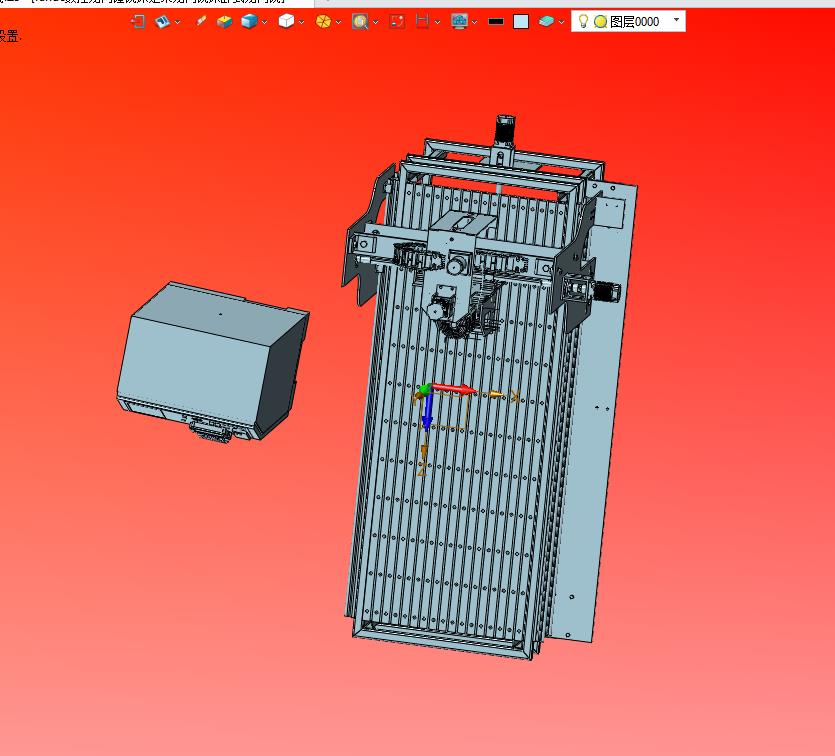Click the red X-axis arrow of the triad
This screenshot has width=835, height=756.
coord(455,389)
